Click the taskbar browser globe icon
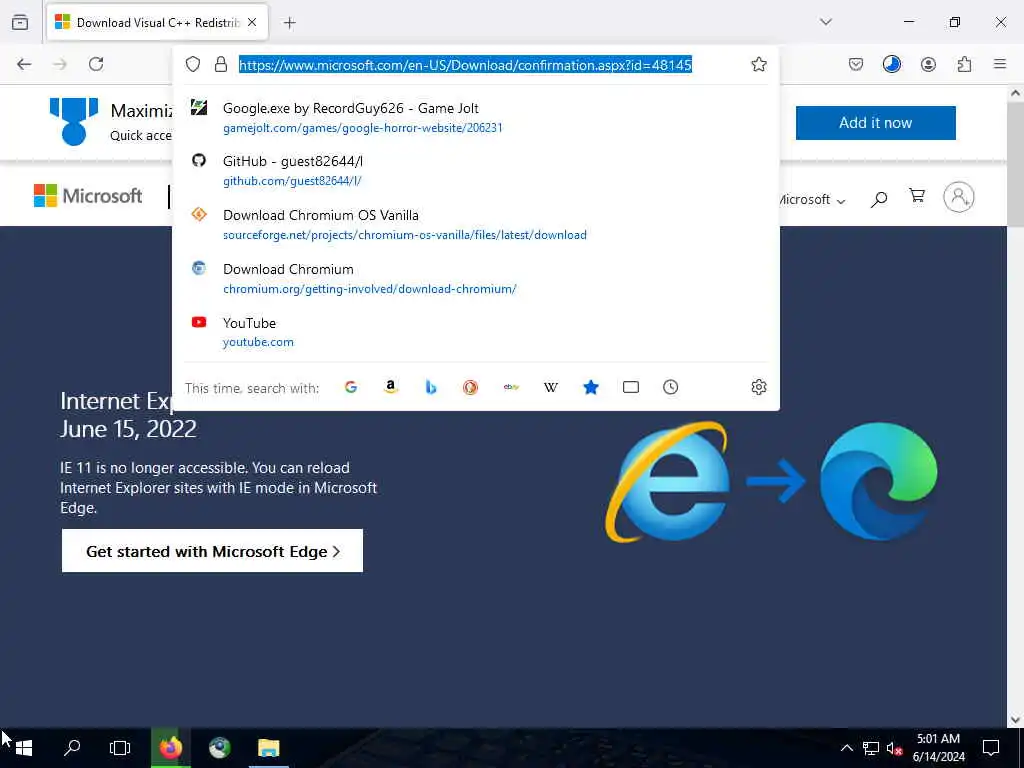This screenshot has width=1024, height=768. (x=219, y=748)
